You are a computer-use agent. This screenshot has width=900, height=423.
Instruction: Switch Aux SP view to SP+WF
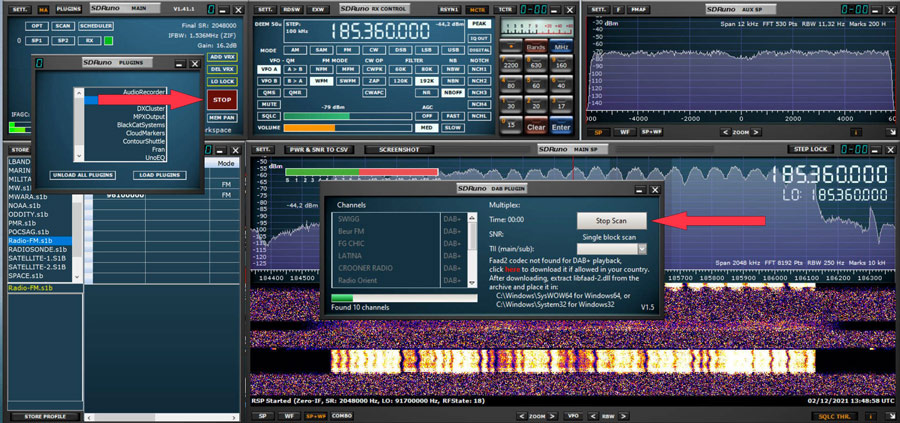pyautogui.click(x=651, y=132)
